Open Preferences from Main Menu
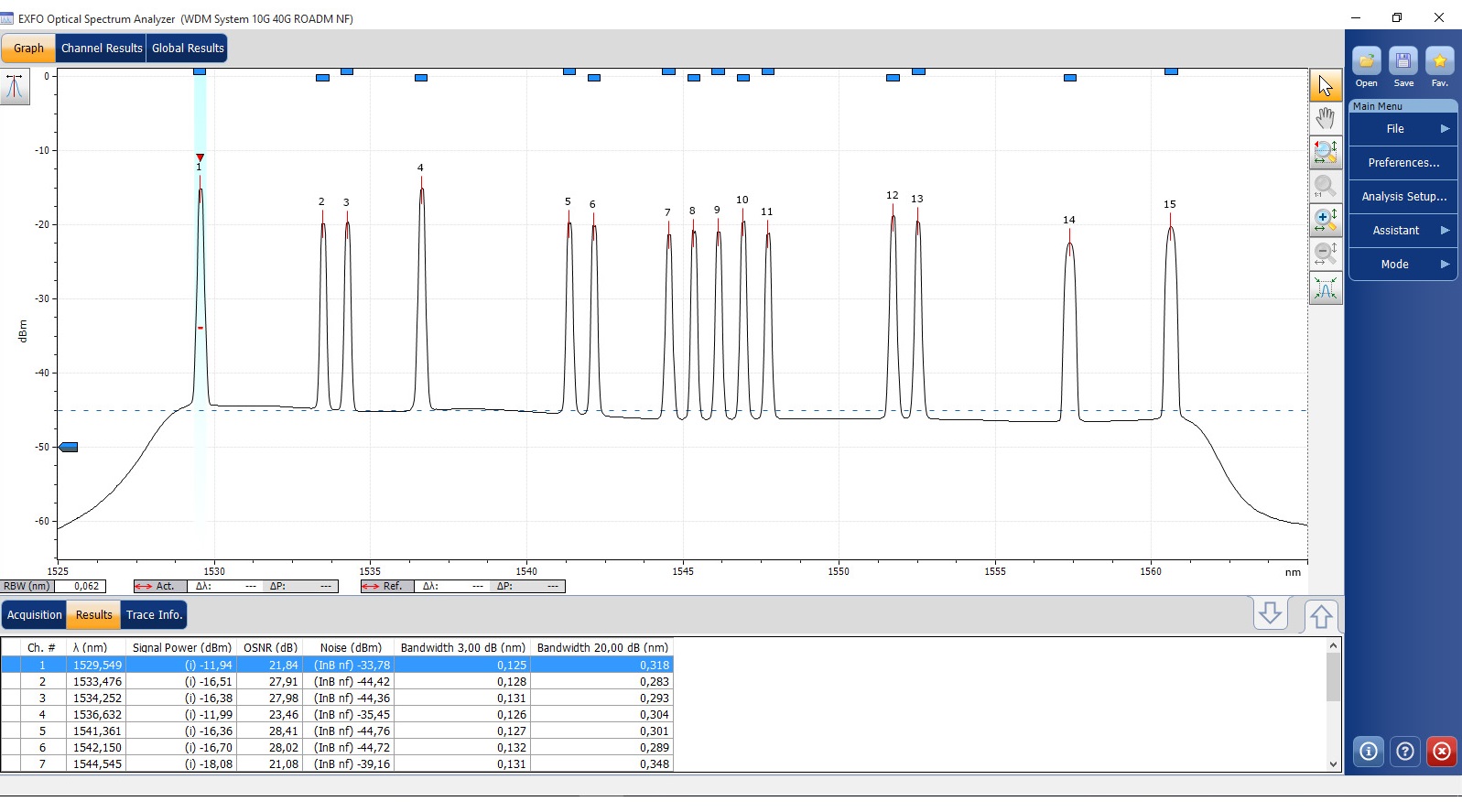Image resolution: width=1462 pixels, height=812 pixels. coord(1402,163)
